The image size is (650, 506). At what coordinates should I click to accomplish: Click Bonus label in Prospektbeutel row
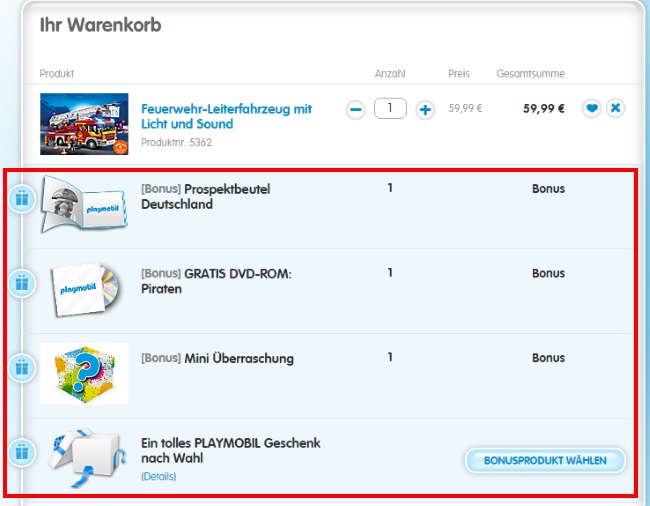click(x=548, y=189)
